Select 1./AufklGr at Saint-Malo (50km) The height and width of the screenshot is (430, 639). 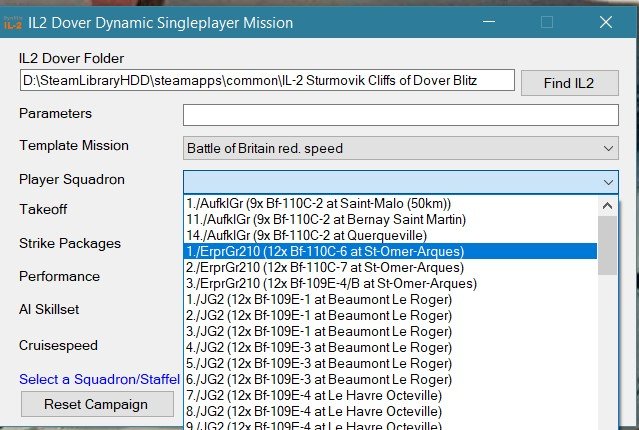tap(390, 203)
